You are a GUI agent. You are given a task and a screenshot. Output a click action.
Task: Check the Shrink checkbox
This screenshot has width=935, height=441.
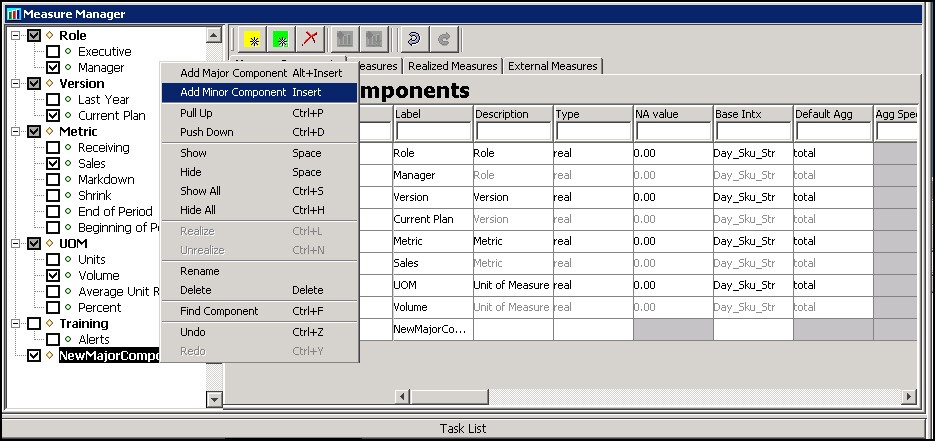tap(53, 195)
